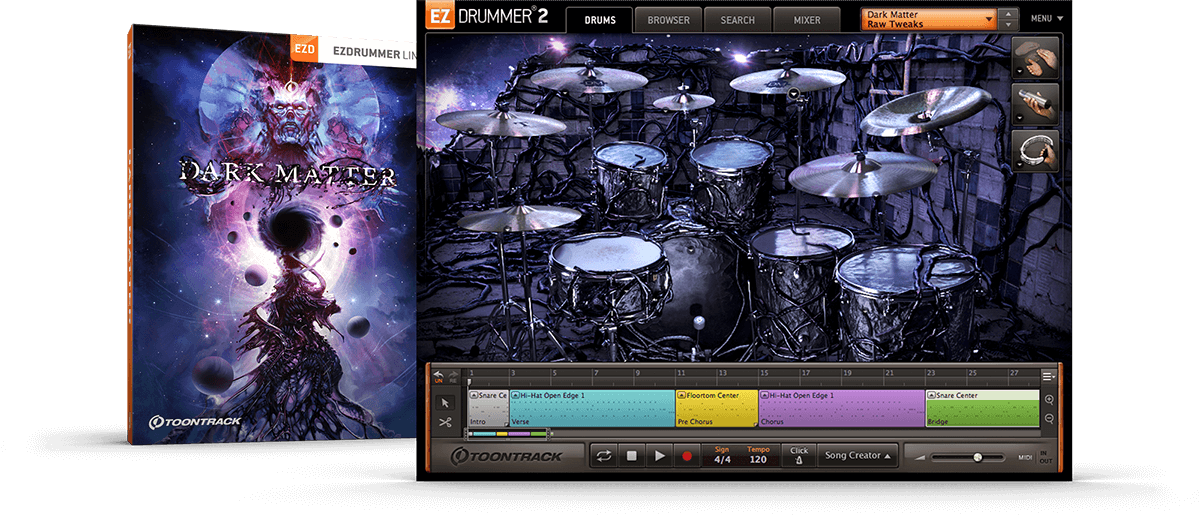Stop playback with the stop button

tap(631, 456)
